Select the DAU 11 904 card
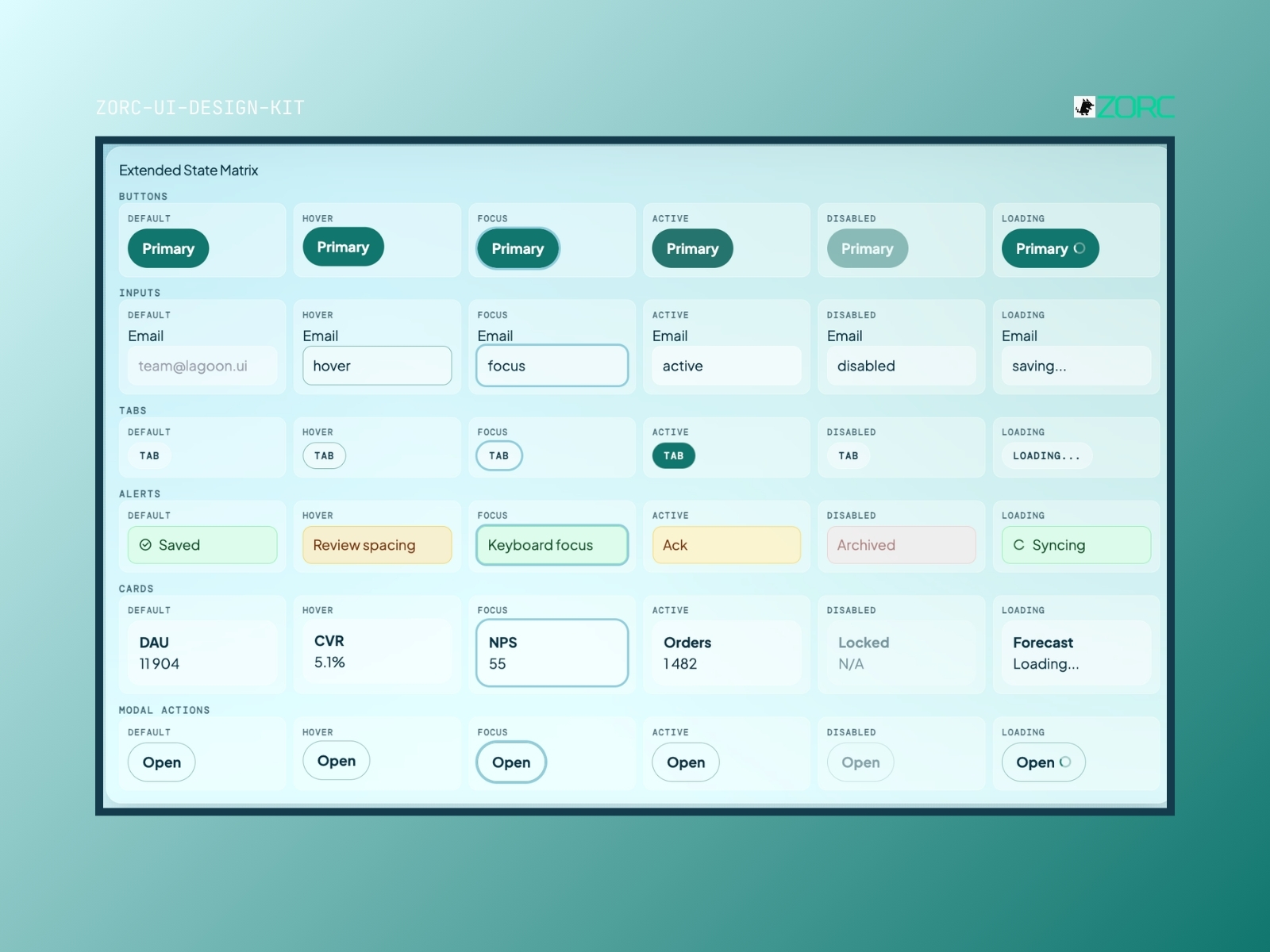This screenshot has height=952, width=1270. pyautogui.click(x=202, y=653)
